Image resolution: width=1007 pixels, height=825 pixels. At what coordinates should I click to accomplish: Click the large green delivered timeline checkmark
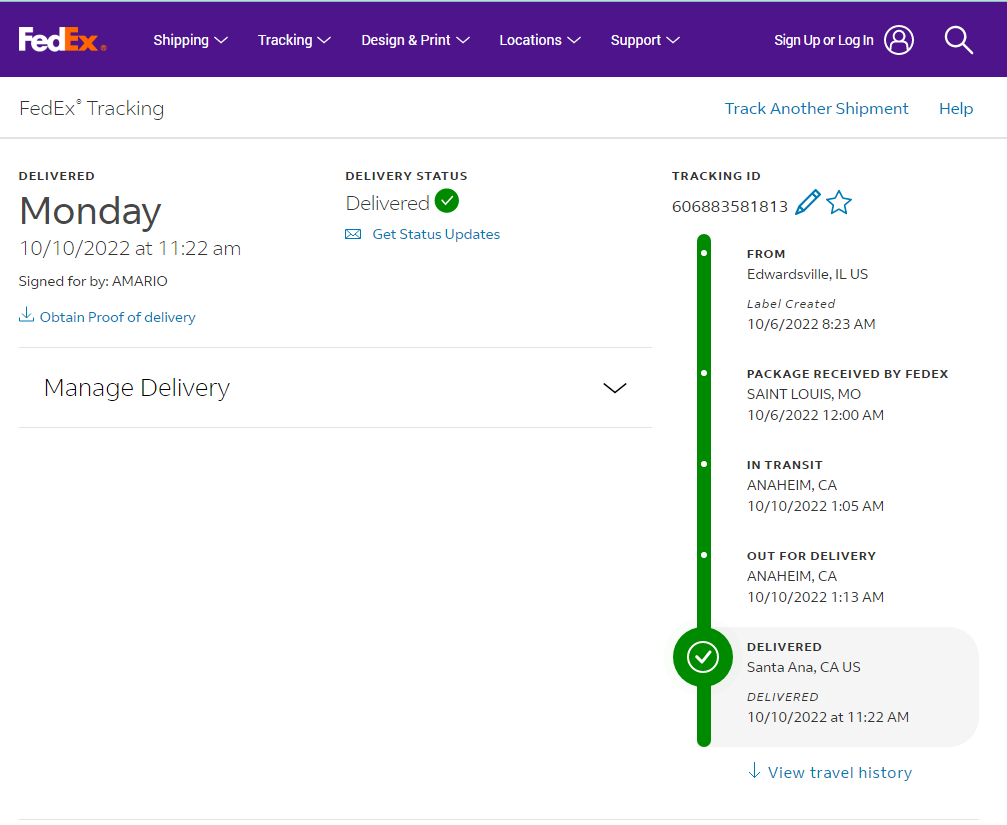click(x=703, y=657)
